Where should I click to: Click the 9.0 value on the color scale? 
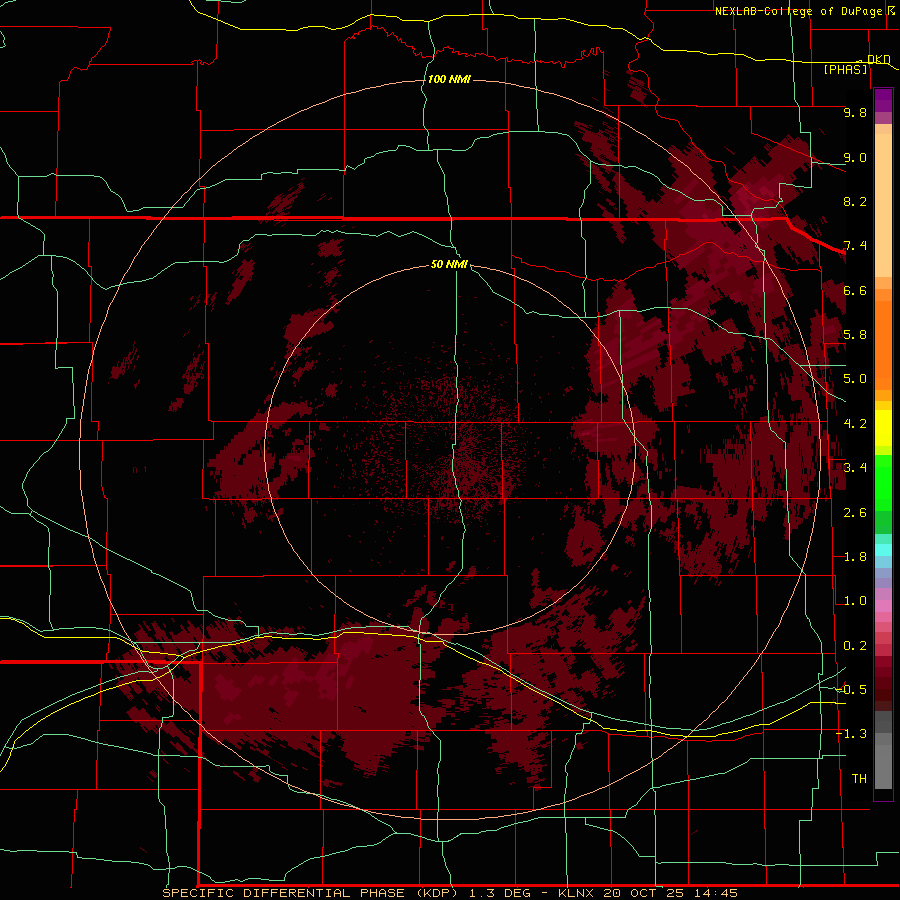click(855, 157)
